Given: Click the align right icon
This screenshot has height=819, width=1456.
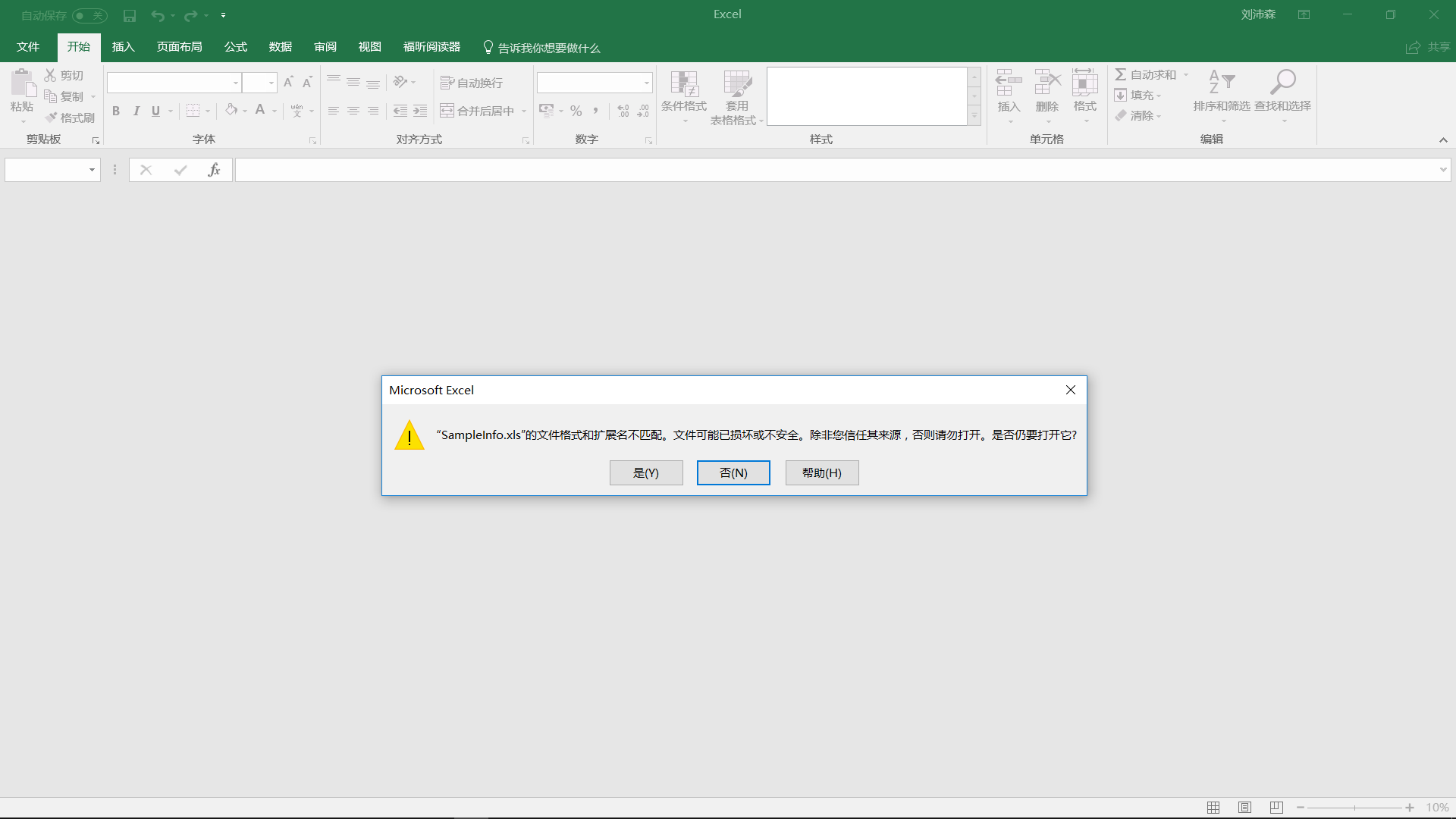Looking at the screenshot, I should tap(373, 111).
